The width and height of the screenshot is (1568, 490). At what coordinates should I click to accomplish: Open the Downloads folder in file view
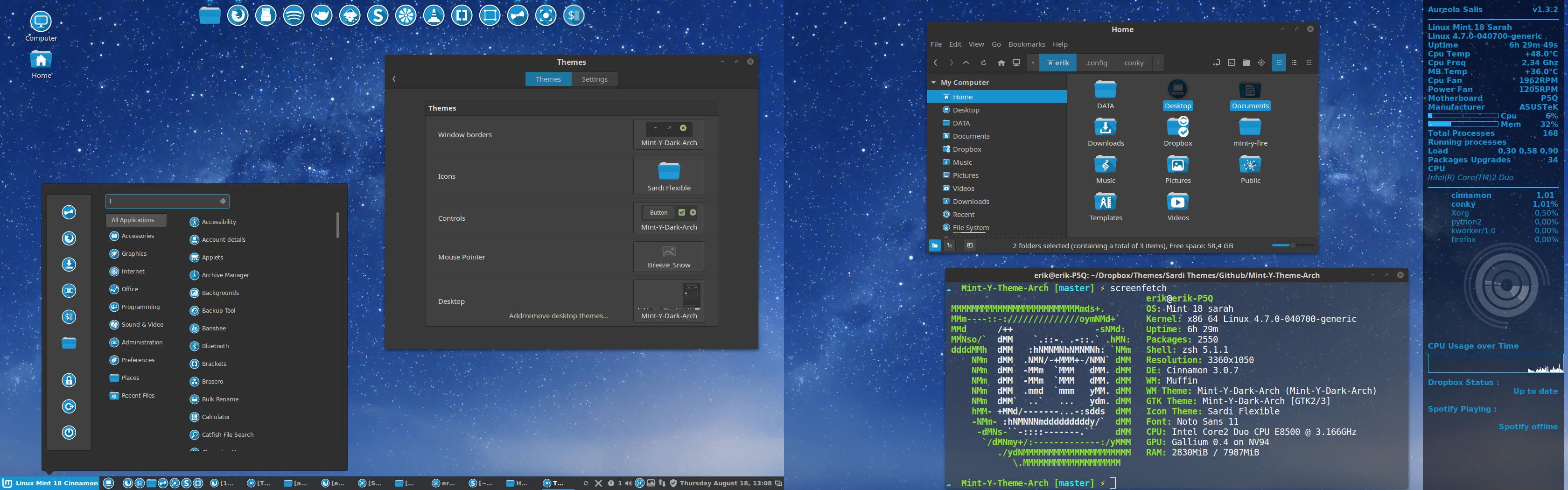coord(1106,132)
